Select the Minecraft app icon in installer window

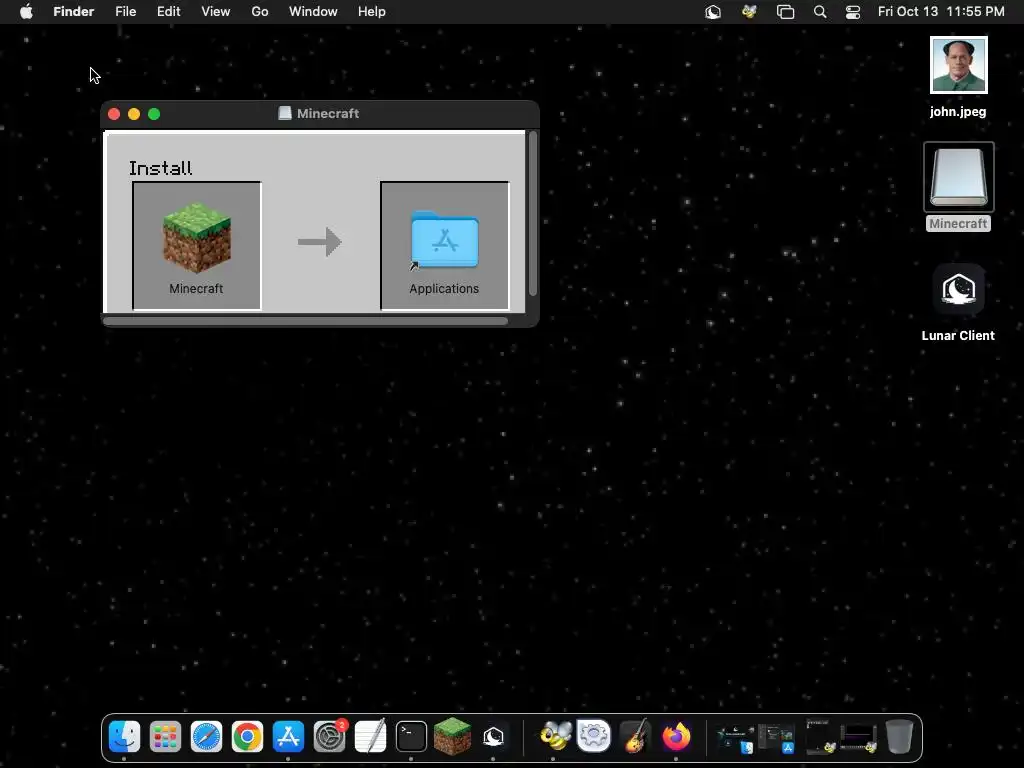197,238
